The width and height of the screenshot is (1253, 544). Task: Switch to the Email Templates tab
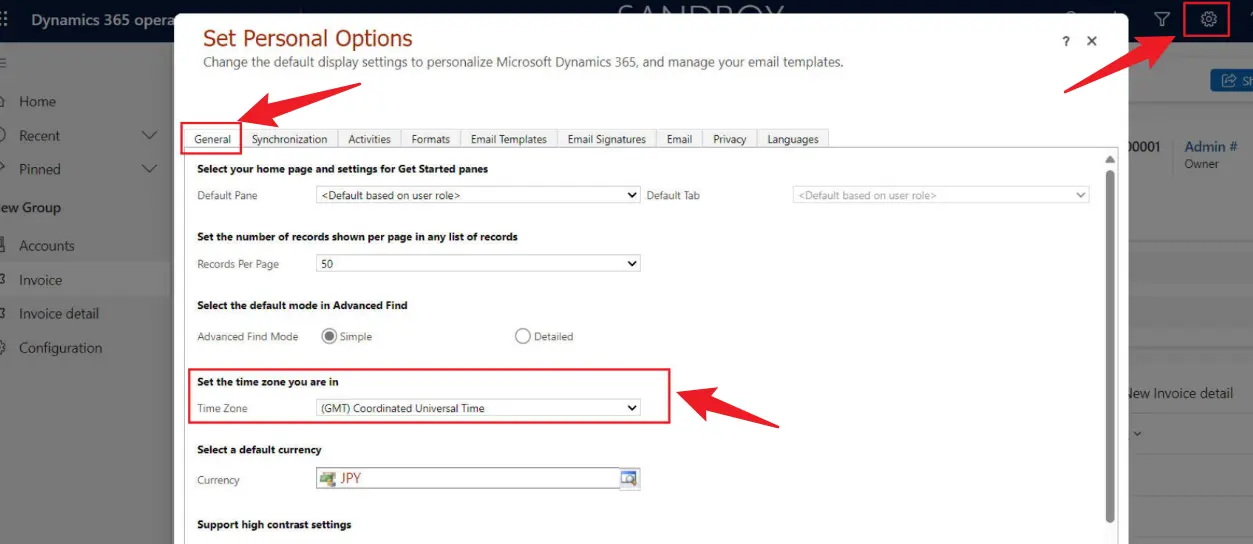pyautogui.click(x=508, y=139)
